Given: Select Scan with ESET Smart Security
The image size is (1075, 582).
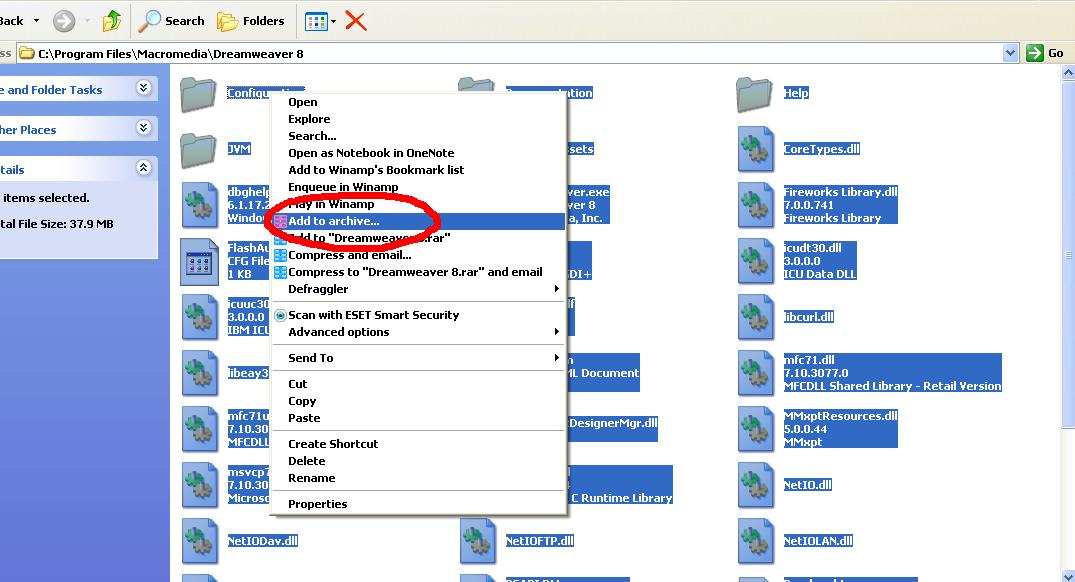Looking at the screenshot, I should 418,315.
